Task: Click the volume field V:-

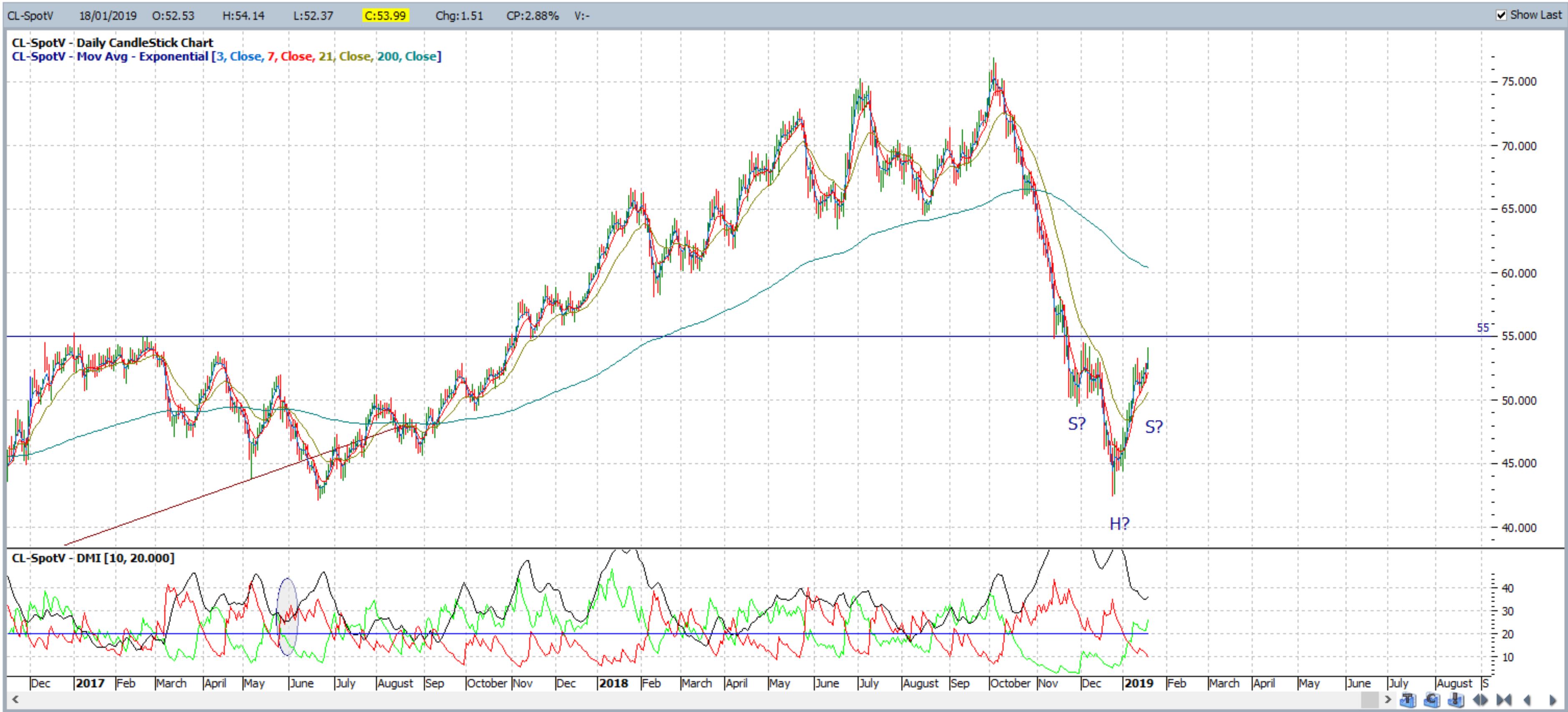Action: coord(582,16)
